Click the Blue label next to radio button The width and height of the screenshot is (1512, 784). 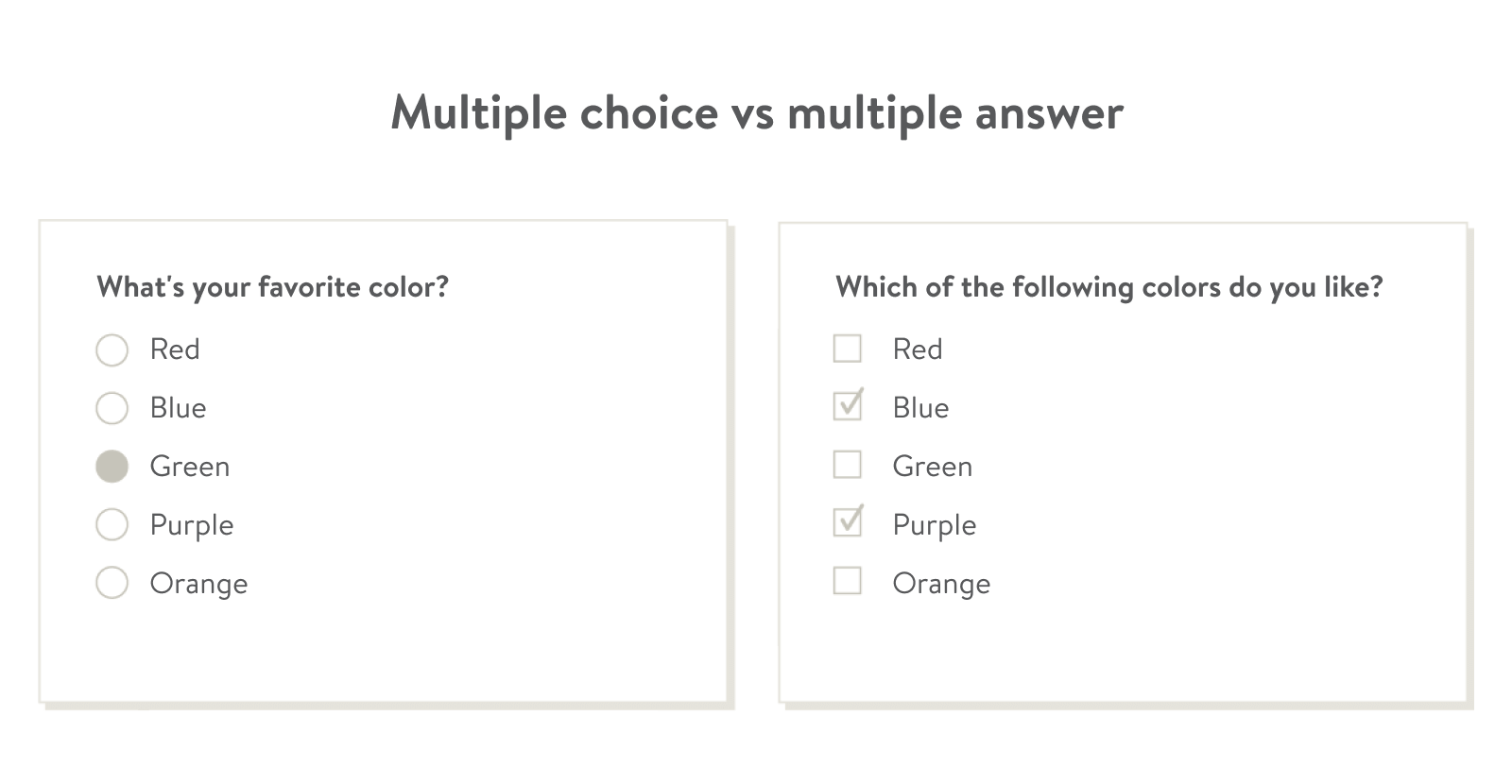tap(178, 408)
